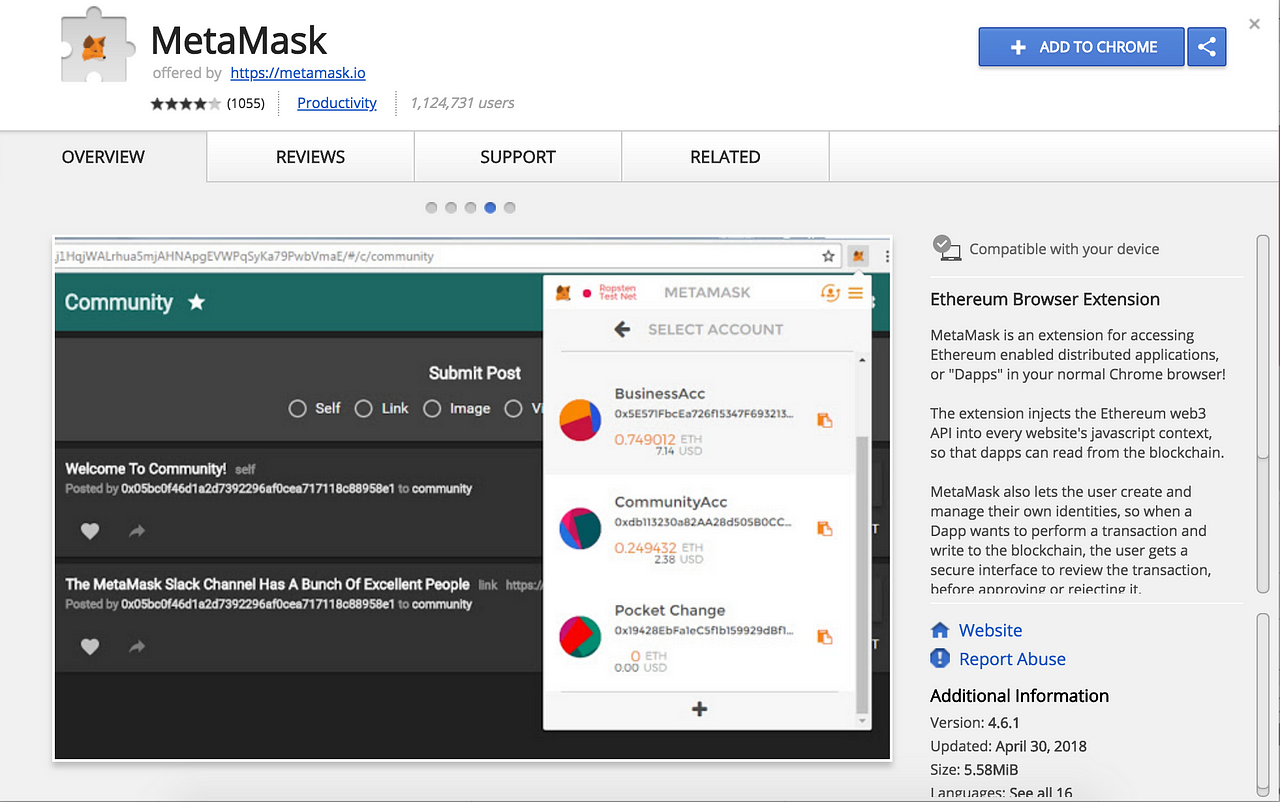Viewport: 1280px width, 802px height.
Task: Click the popup scrollbar down arrow
Action: click(x=862, y=720)
